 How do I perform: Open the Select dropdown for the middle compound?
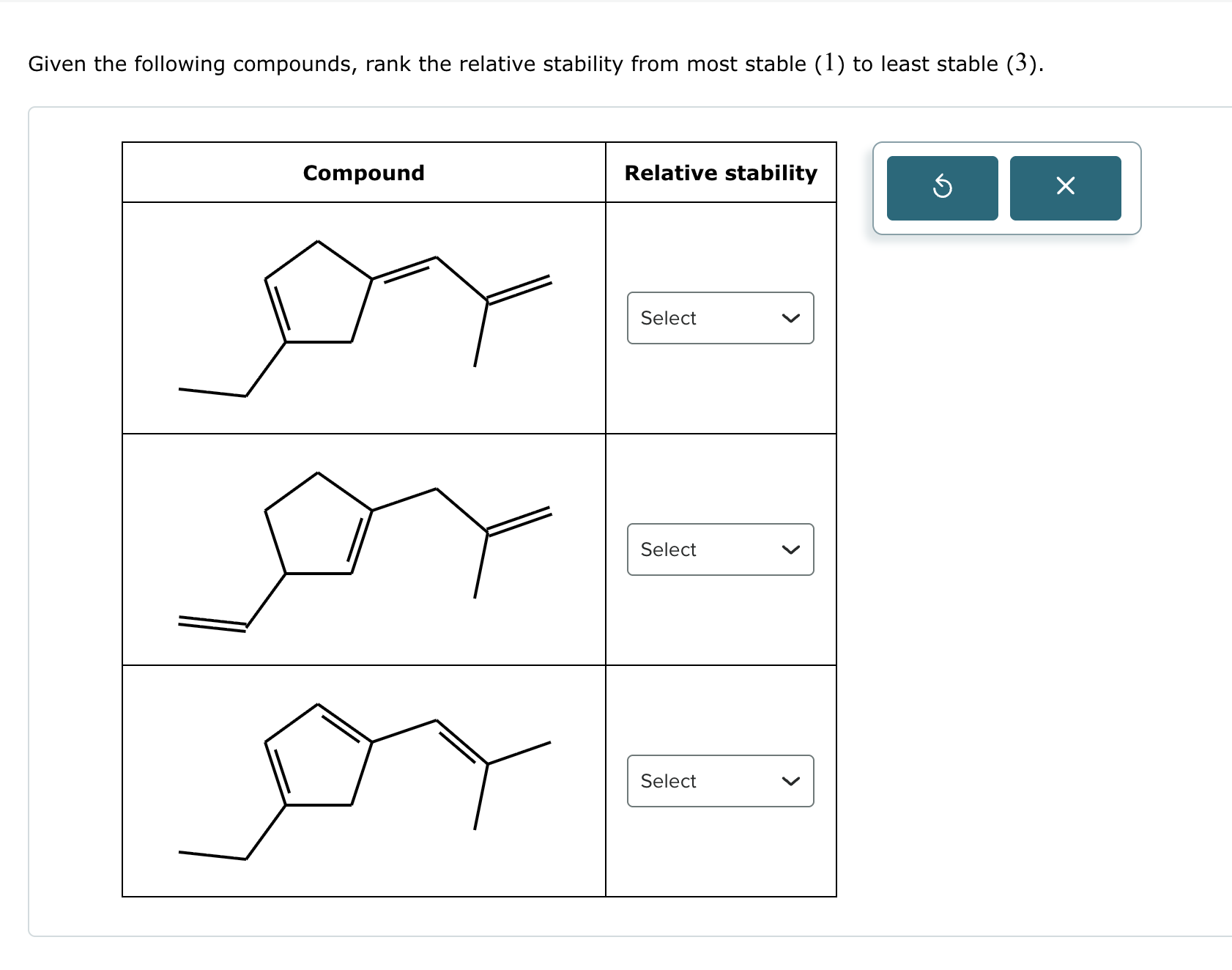point(720,549)
